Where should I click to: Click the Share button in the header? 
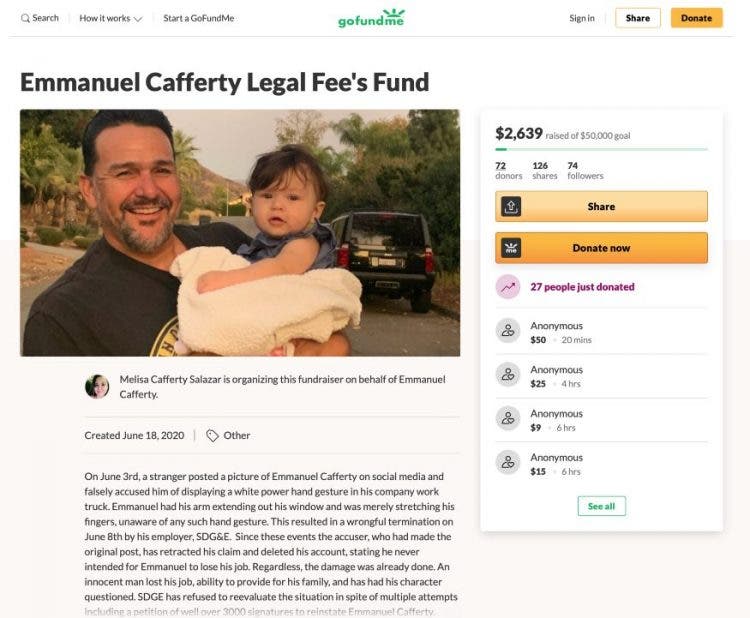click(x=638, y=18)
